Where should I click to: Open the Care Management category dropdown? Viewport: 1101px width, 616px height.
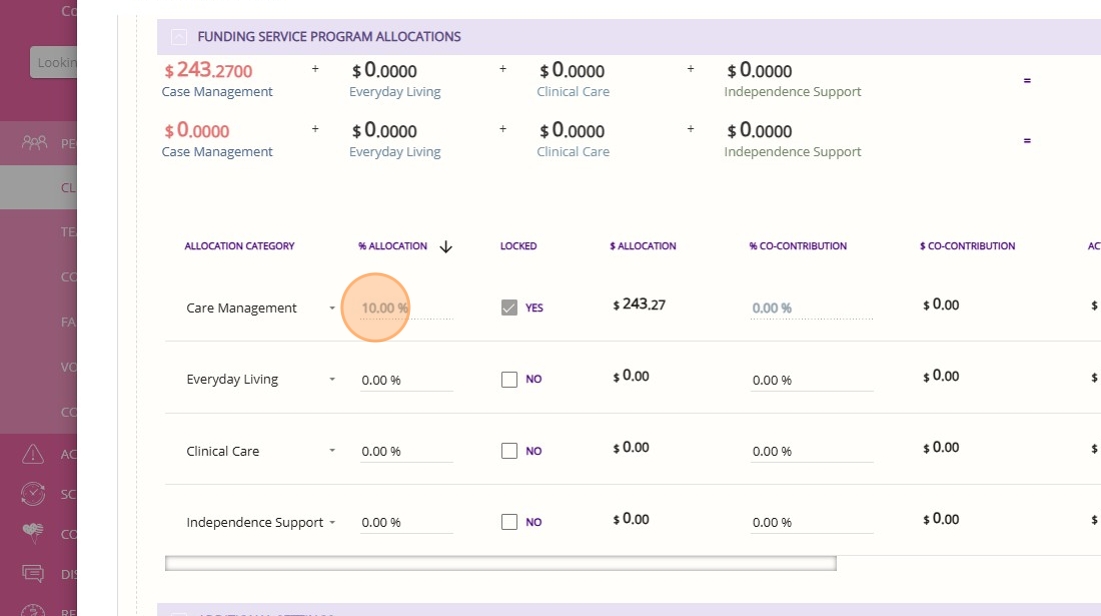point(332,308)
